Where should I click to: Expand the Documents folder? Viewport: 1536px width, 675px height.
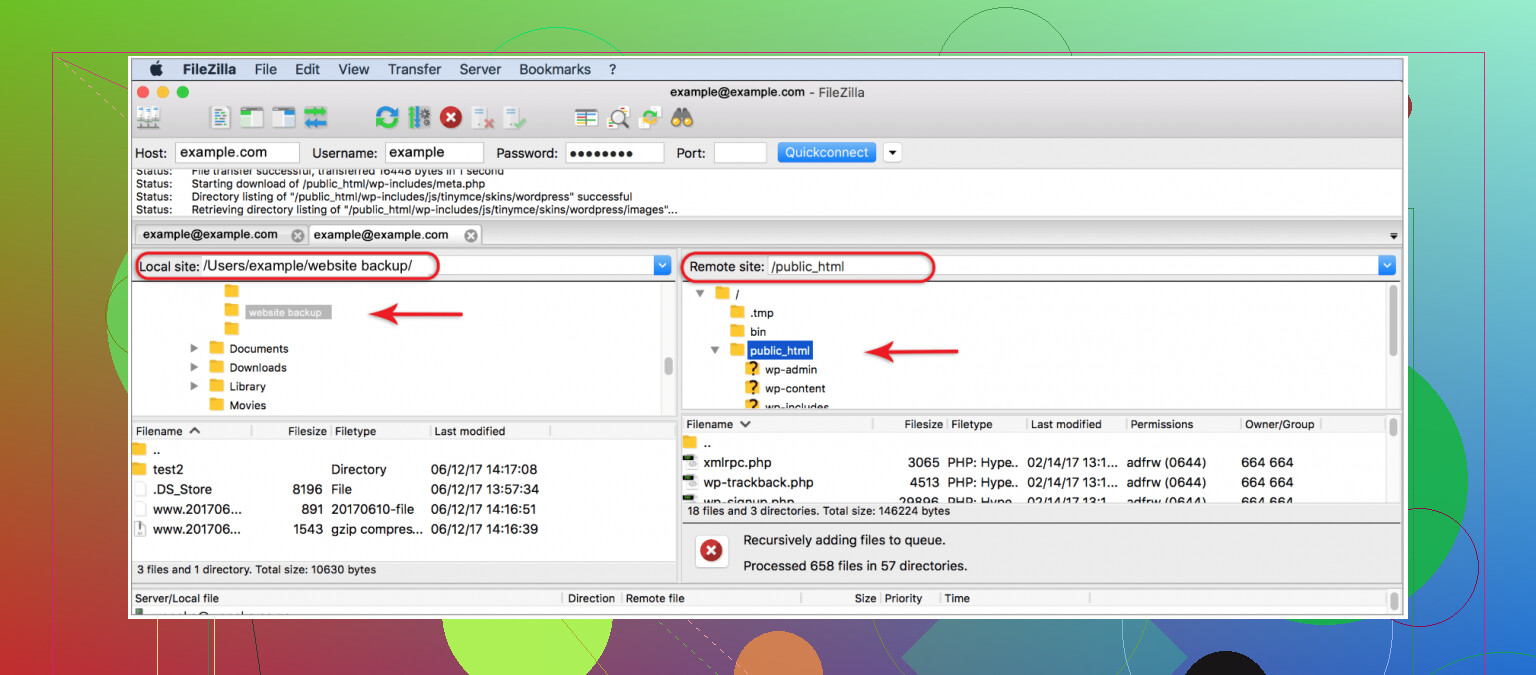(194, 349)
